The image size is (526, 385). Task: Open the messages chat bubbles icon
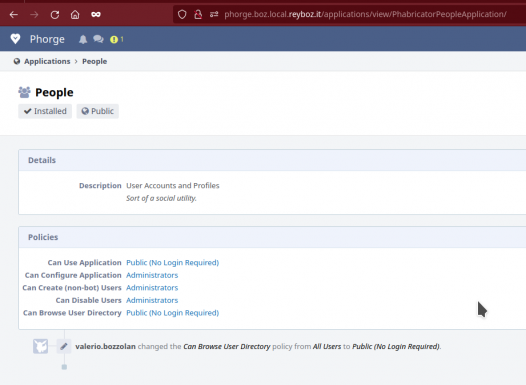[98, 39]
